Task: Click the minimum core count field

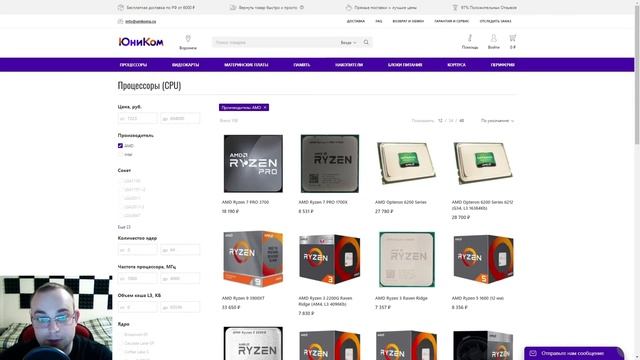Action: [x=138, y=250]
